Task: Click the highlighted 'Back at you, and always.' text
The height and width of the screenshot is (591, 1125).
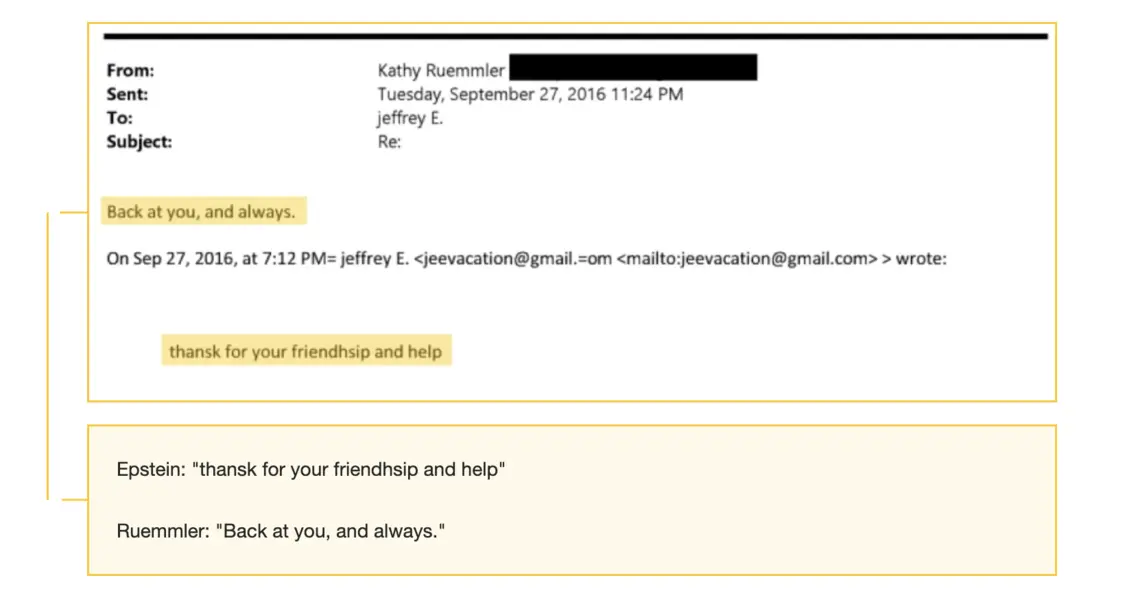Action: tap(201, 212)
